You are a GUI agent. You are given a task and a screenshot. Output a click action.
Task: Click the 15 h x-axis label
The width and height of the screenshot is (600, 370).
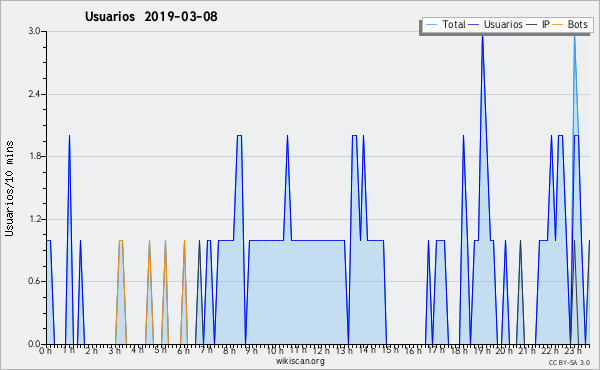[390, 350]
